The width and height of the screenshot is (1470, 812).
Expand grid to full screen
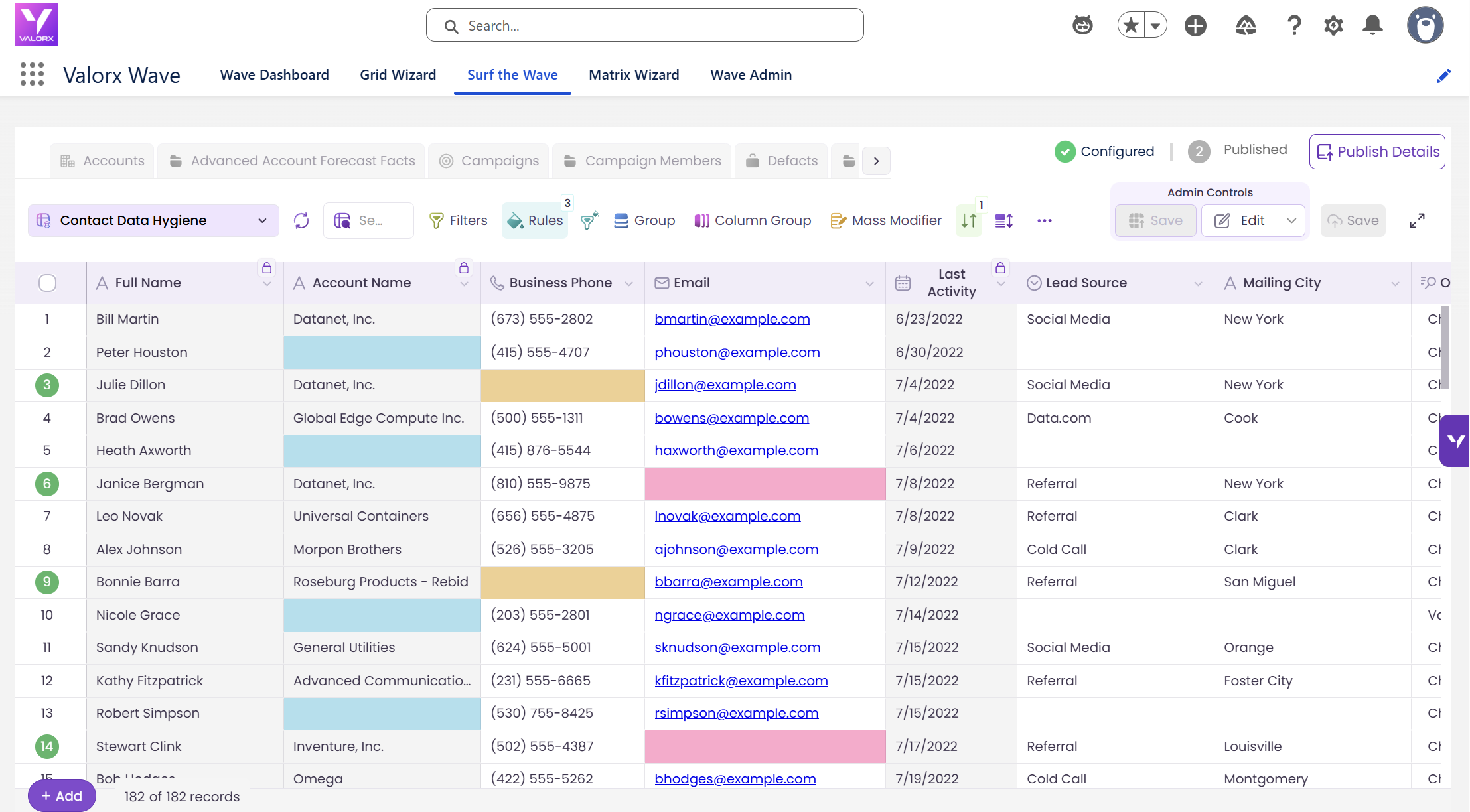tap(1417, 220)
